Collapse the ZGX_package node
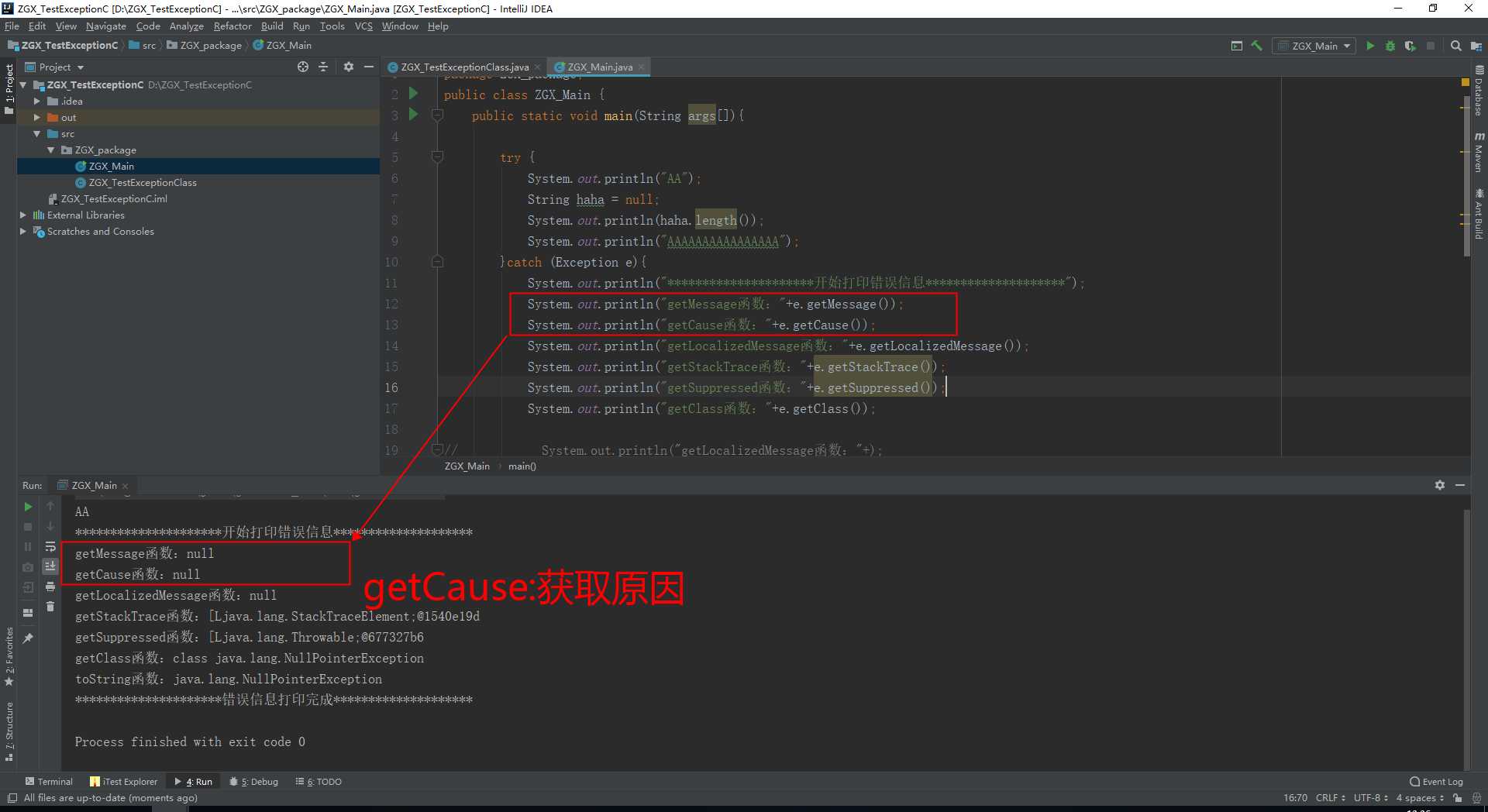 click(x=51, y=150)
